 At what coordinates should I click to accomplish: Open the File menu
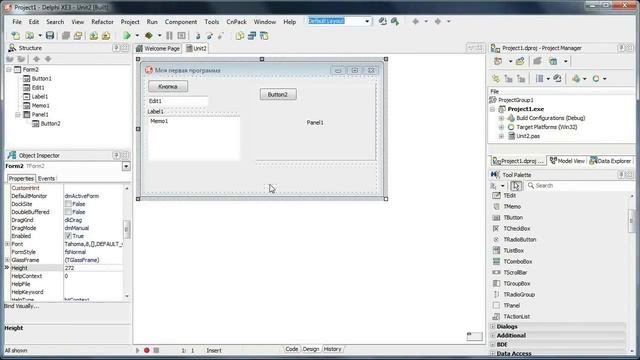click(x=17, y=22)
